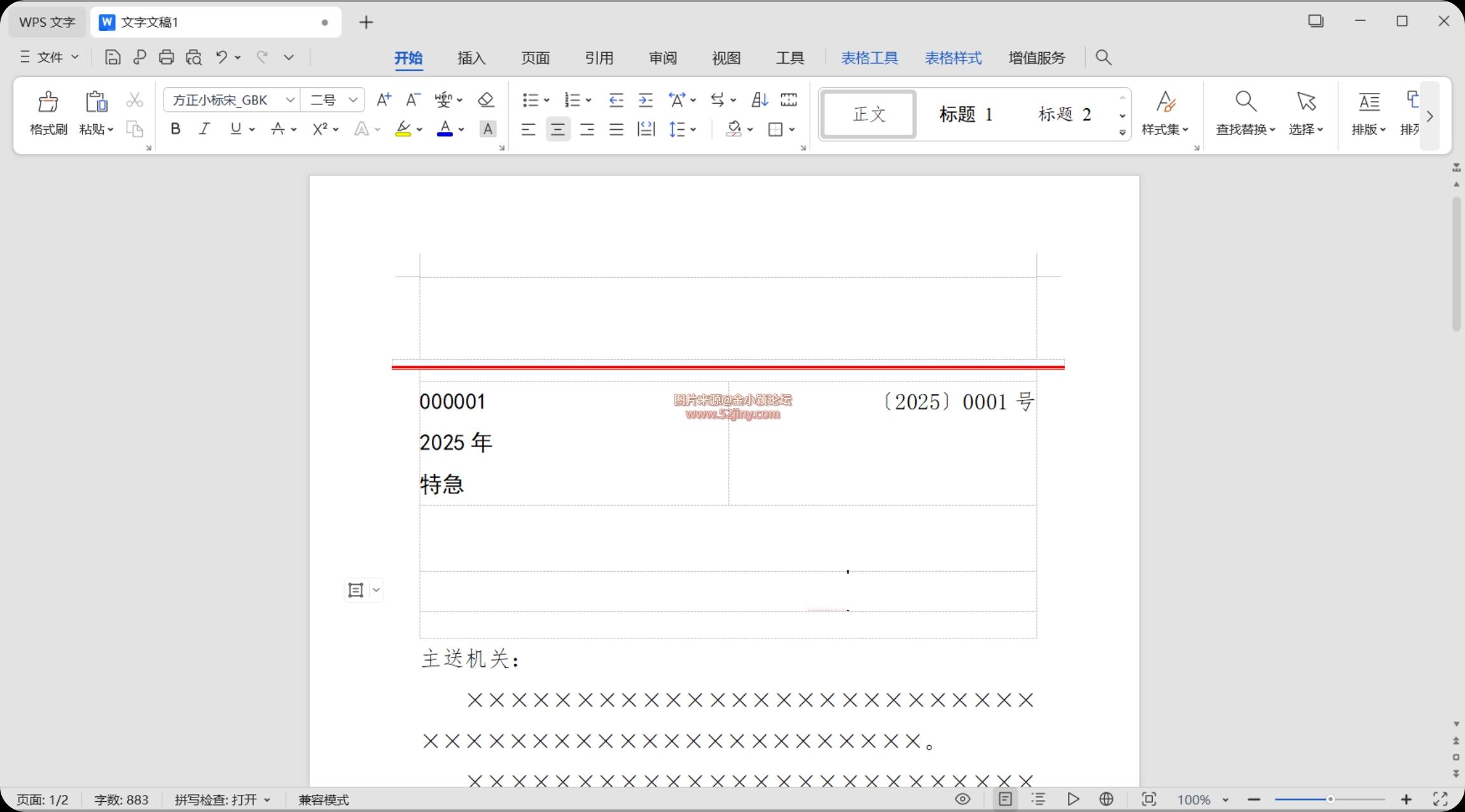Click the increase font size icon
This screenshot has height=812, width=1465.
pyautogui.click(x=384, y=100)
